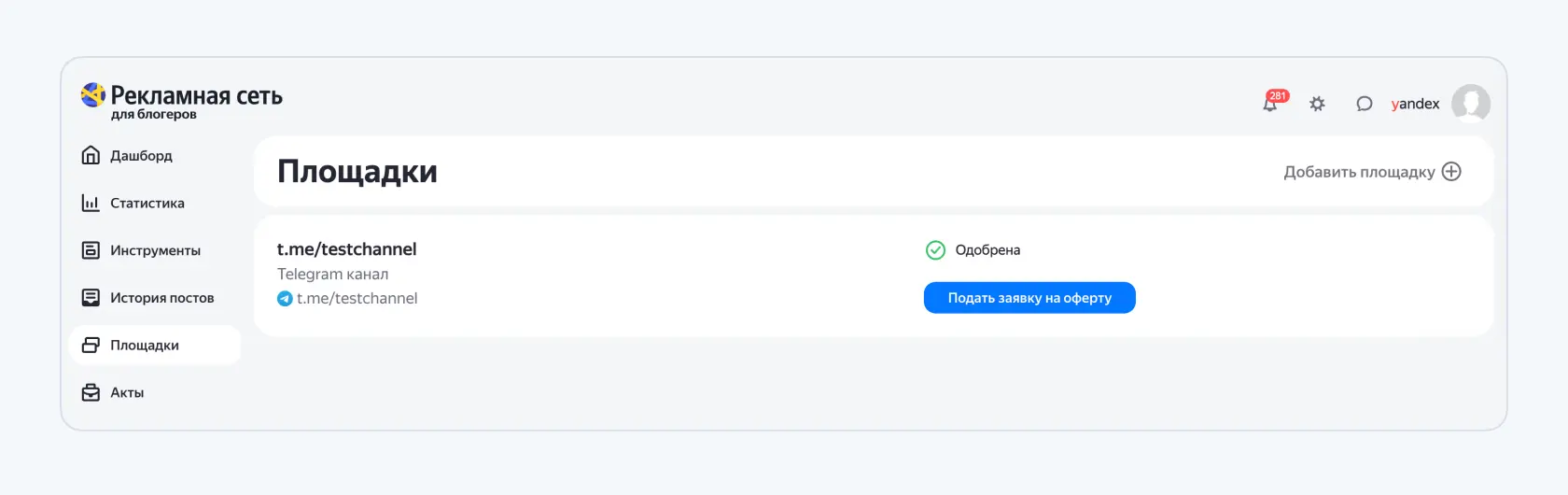
Task: Go to the Статистика section
Action: (147, 203)
